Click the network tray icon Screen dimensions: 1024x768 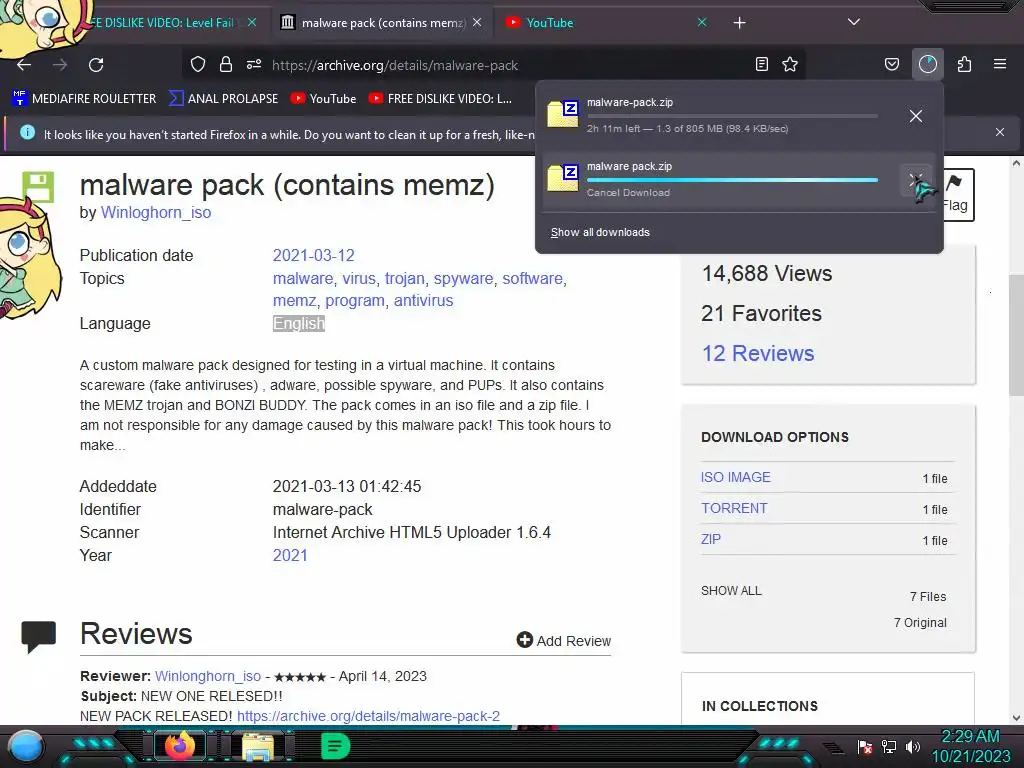click(889, 746)
